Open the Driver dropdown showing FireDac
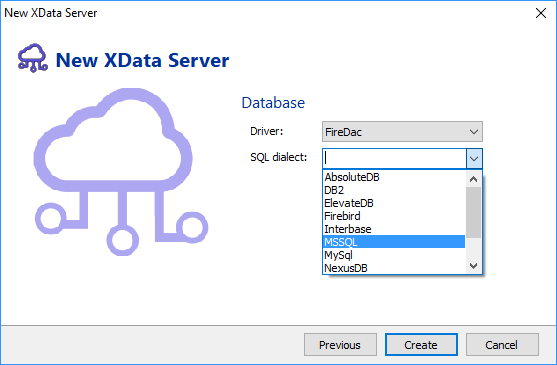557x365 pixels. (402, 132)
